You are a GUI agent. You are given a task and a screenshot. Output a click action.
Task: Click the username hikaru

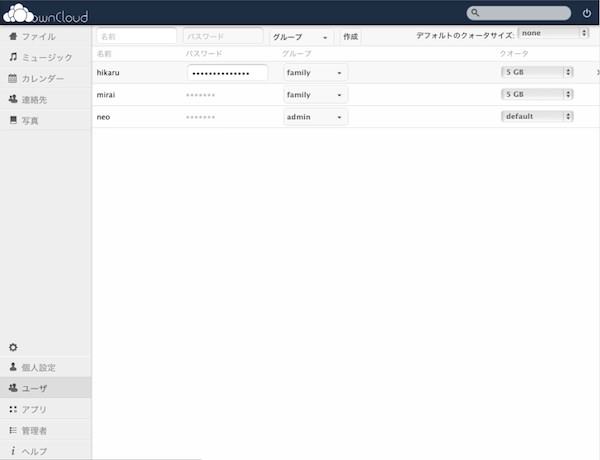(x=108, y=72)
